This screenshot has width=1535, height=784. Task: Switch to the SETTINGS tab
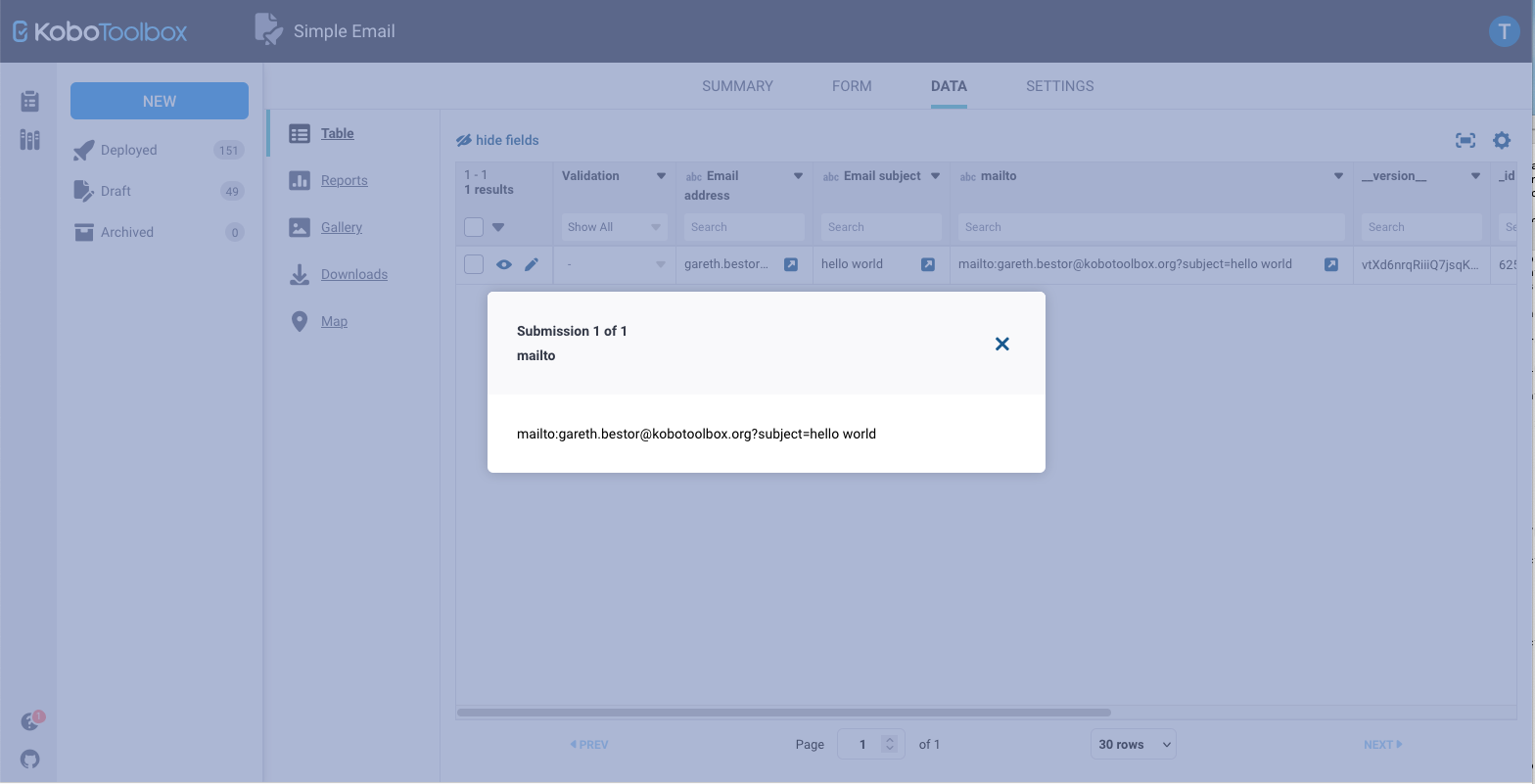[1059, 86]
